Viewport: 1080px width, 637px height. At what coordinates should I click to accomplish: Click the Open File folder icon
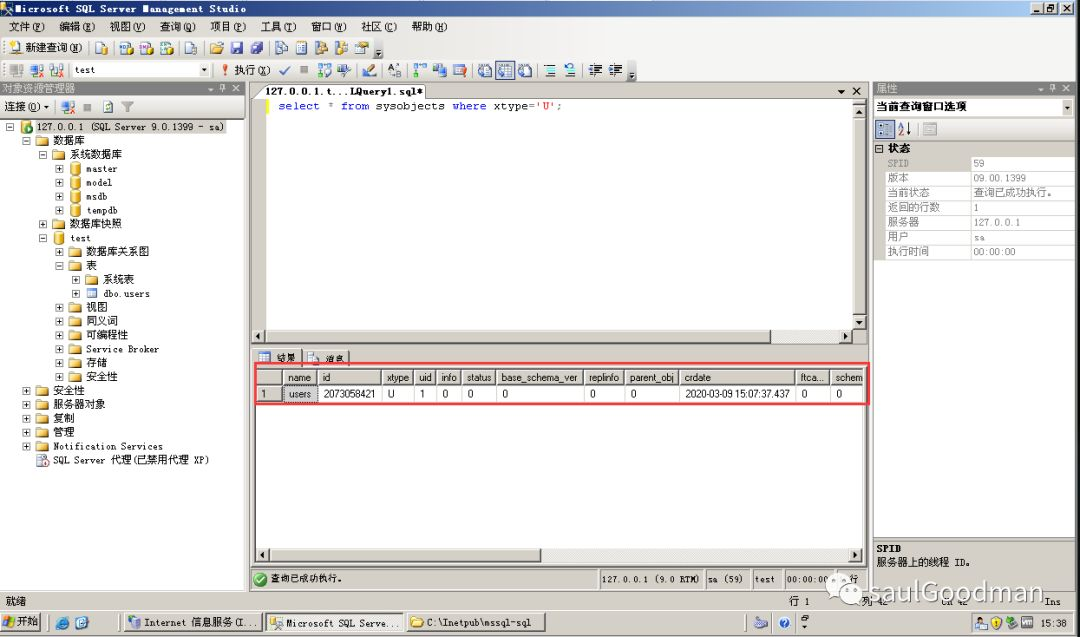point(216,48)
